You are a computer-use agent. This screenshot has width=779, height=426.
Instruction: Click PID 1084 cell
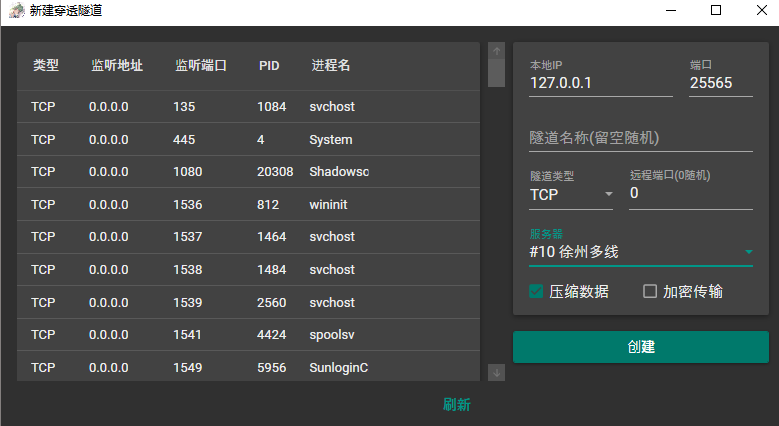pyautogui.click(x=272, y=106)
